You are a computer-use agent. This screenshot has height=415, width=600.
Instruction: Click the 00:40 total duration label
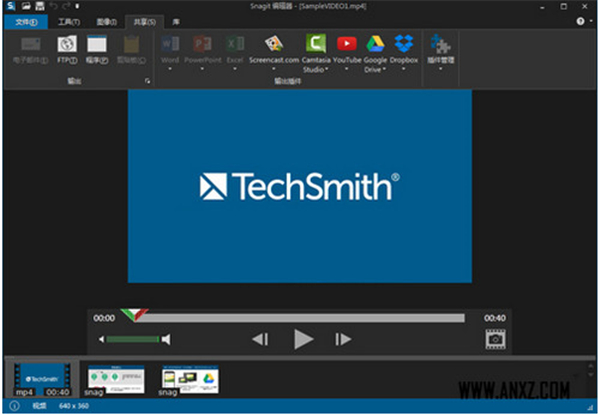tap(494, 318)
